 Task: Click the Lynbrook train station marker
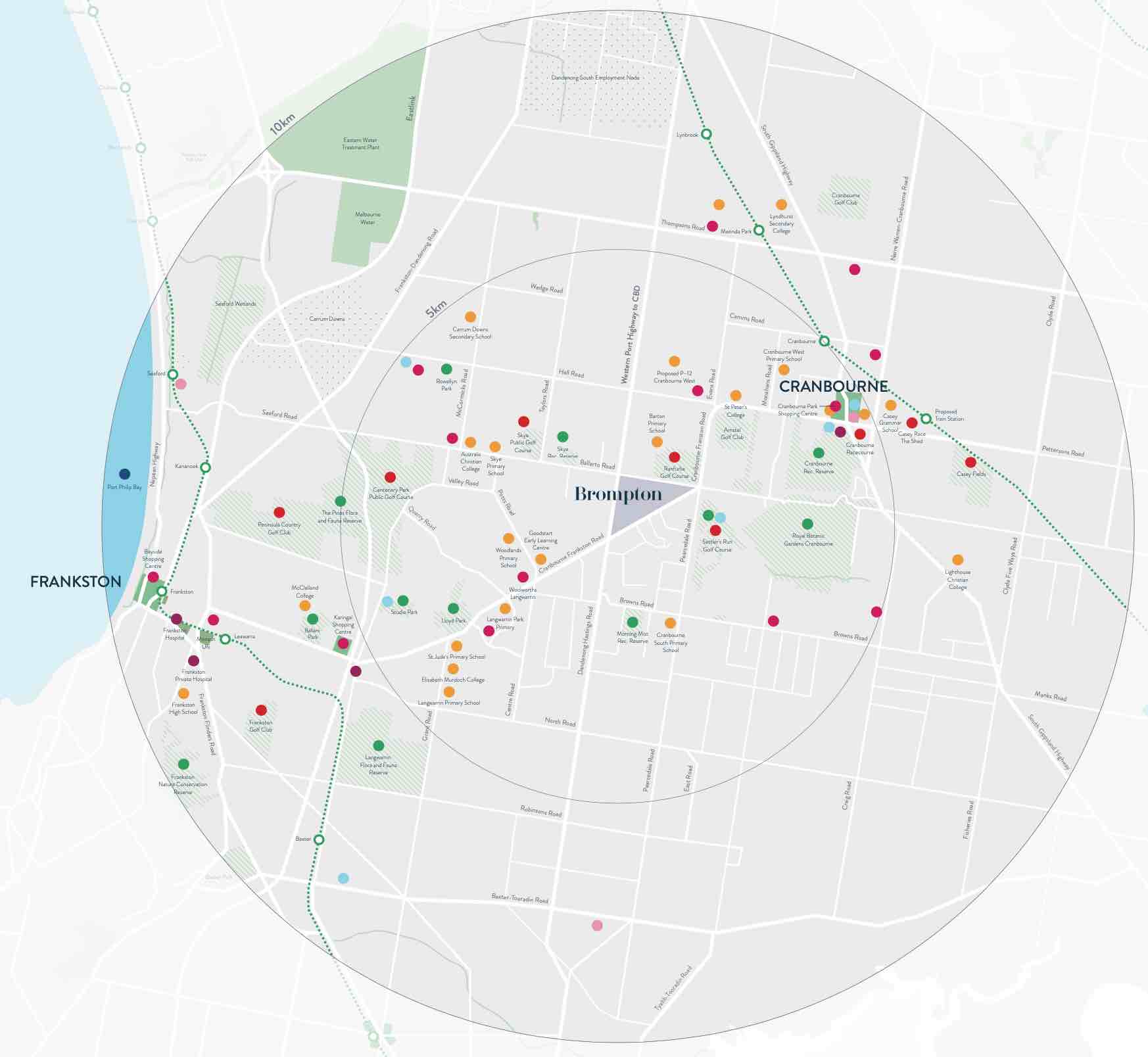[x=706, y=134]
